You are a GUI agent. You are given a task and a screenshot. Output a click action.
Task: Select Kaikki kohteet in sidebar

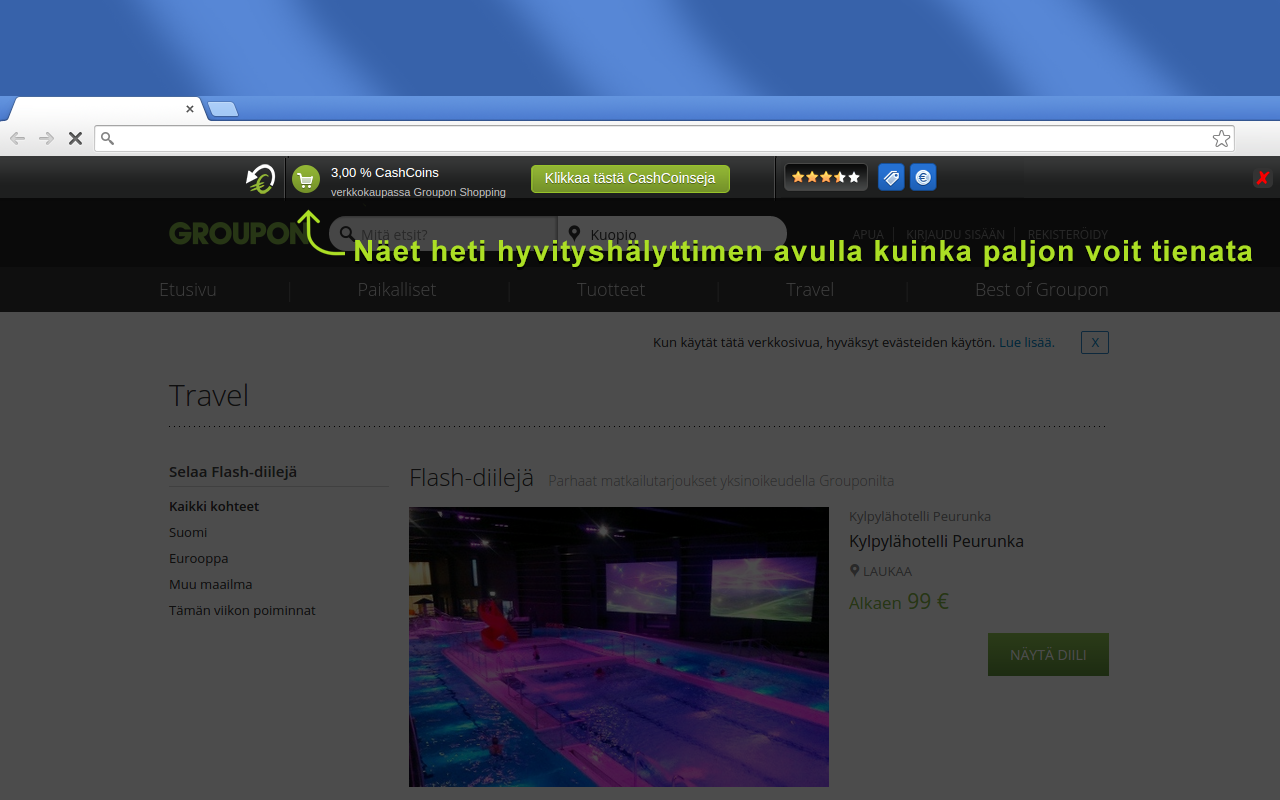tap(214, 506)
